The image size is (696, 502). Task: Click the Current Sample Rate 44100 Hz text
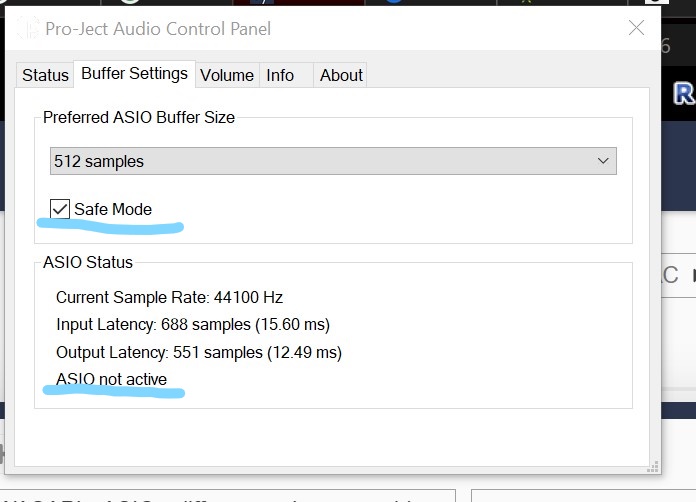tap(169, 297)
